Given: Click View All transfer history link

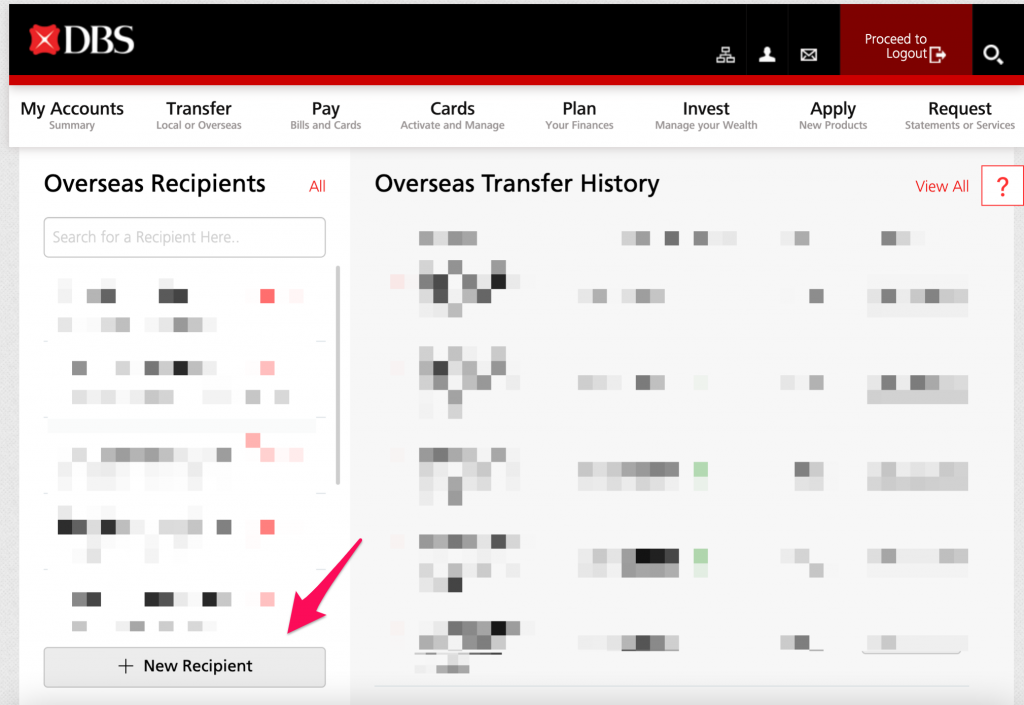Looking at the screenshot, I should click(942, 187).
